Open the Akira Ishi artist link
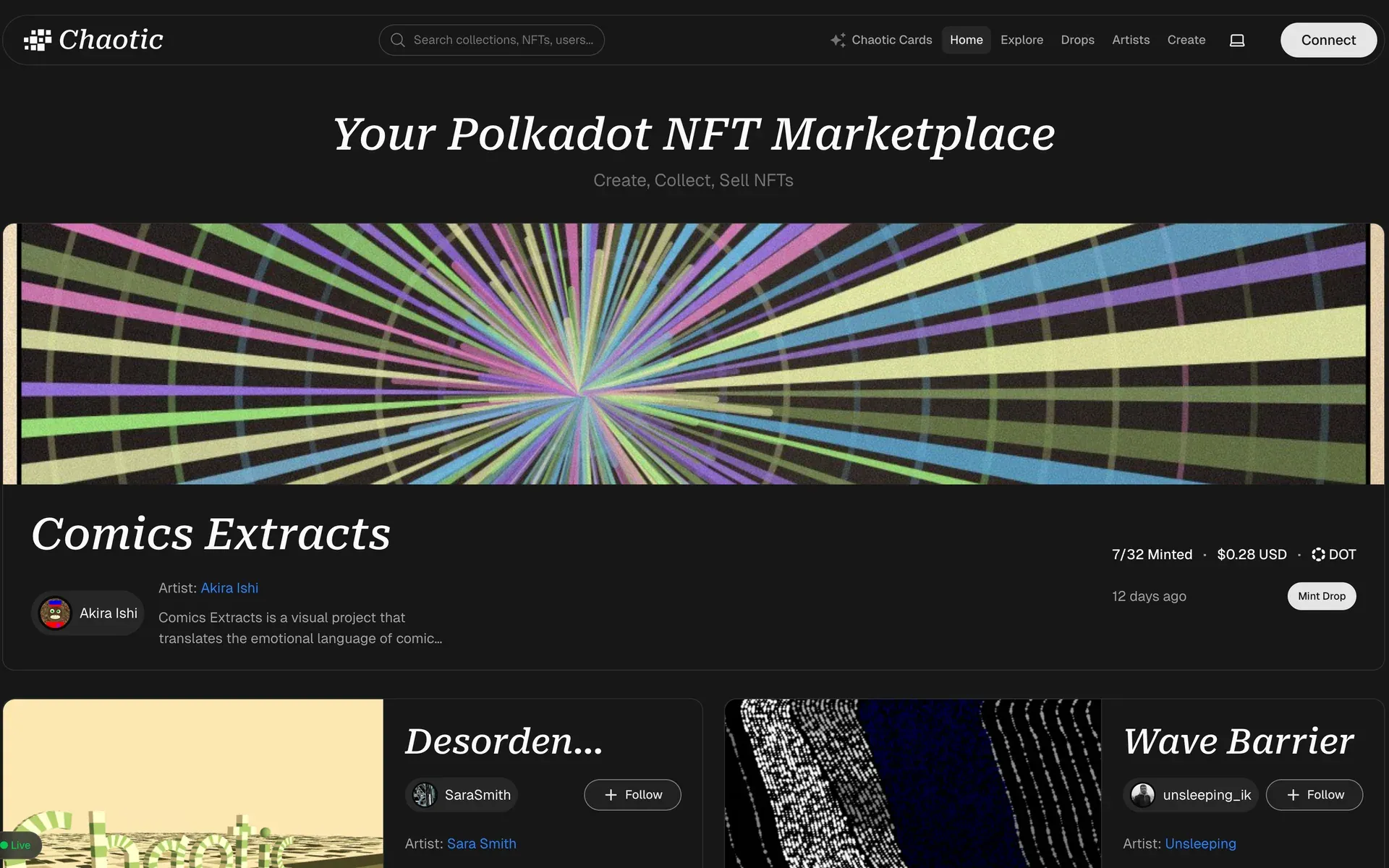 point(229,588)
